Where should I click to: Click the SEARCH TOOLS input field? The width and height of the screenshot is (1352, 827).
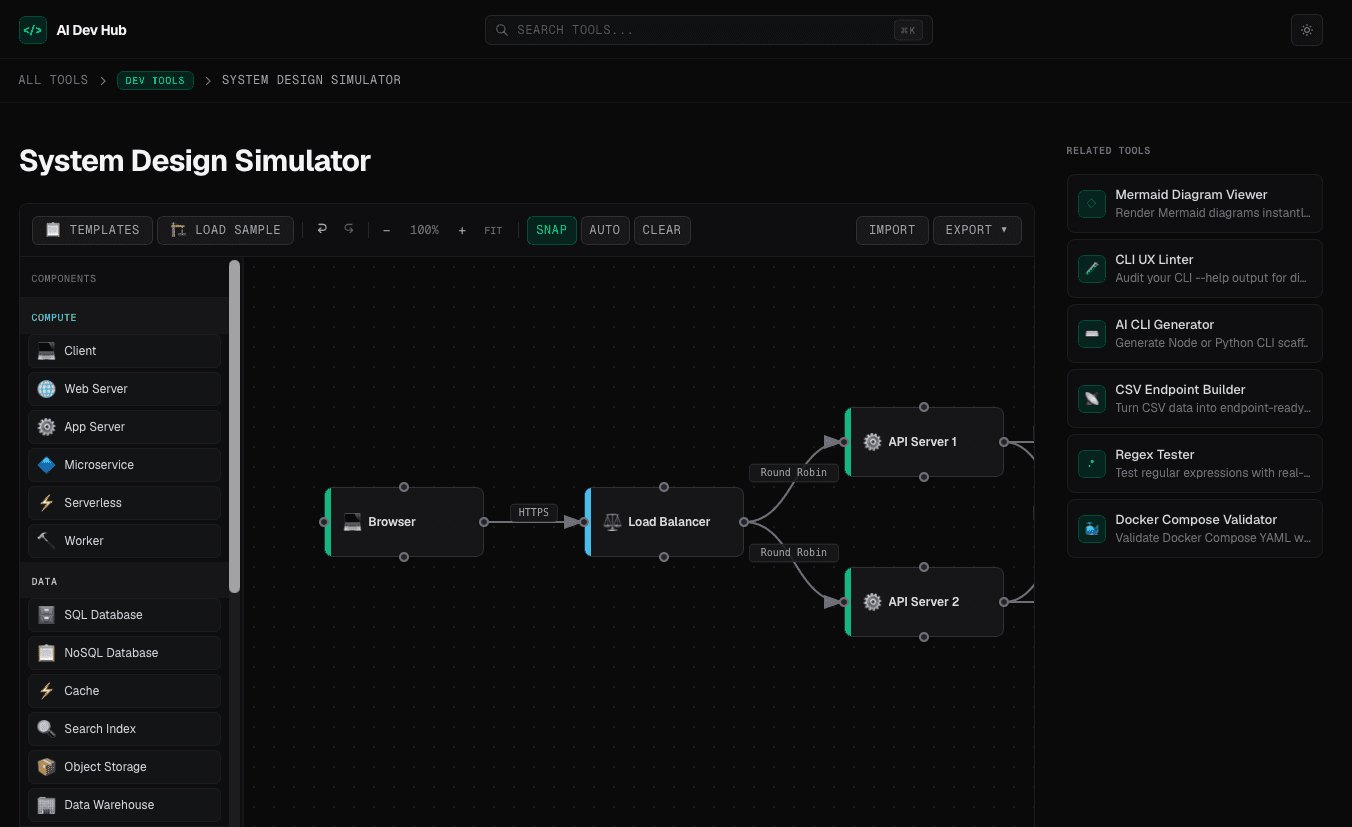click(x=708, y=30)
